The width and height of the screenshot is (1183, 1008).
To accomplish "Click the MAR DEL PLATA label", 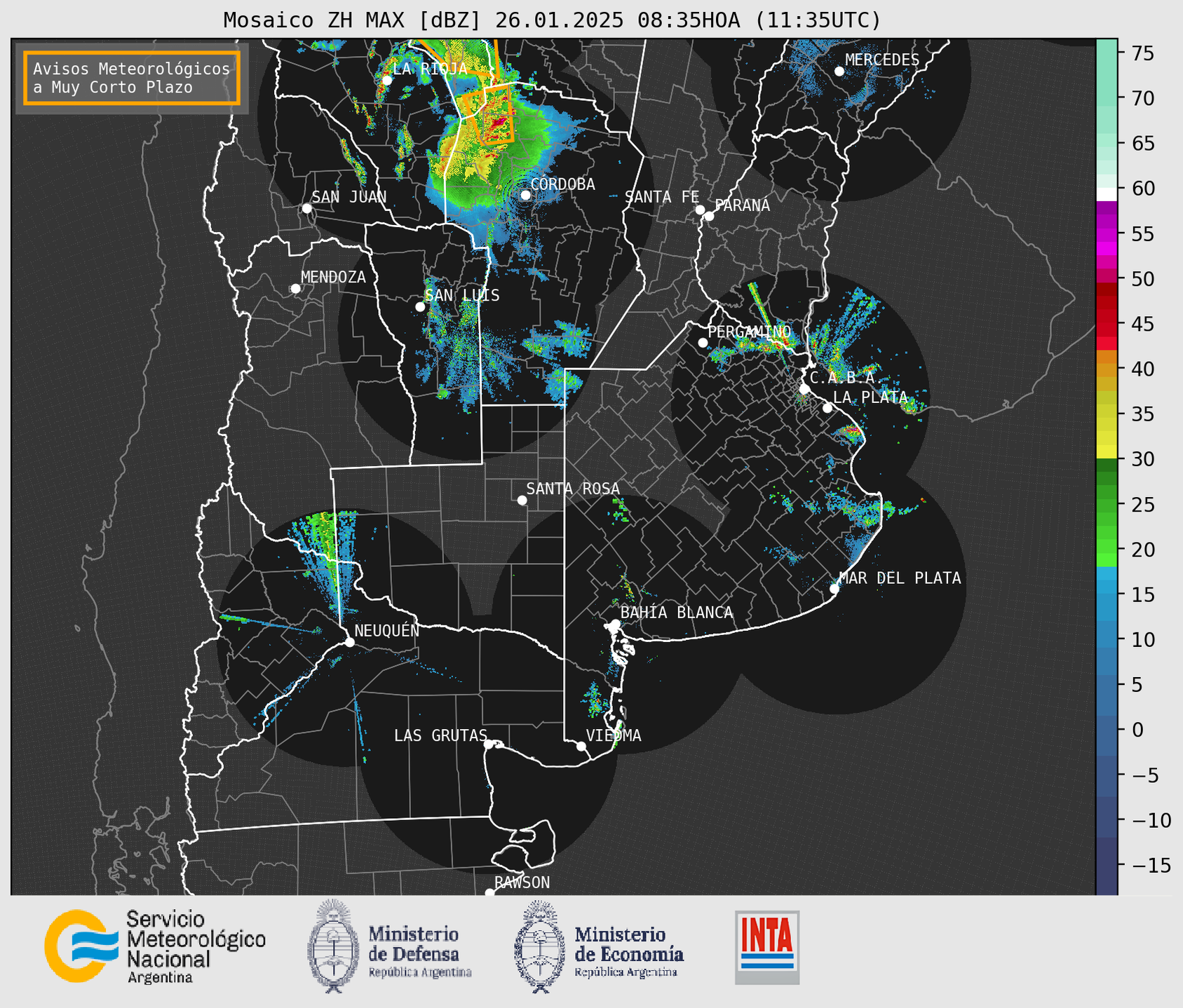I will 900,578.
